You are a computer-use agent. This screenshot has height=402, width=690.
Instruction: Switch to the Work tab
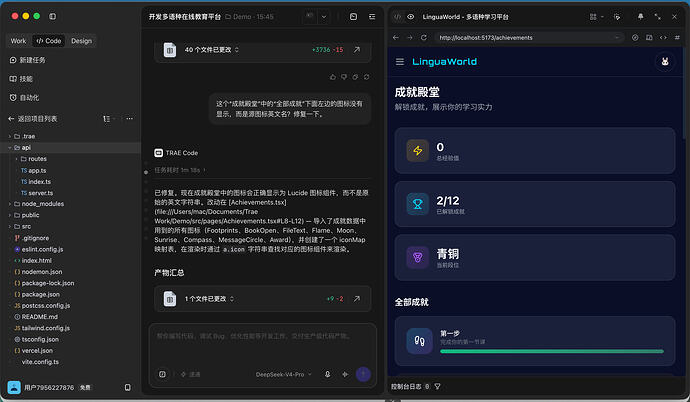[x=18, y=41]
